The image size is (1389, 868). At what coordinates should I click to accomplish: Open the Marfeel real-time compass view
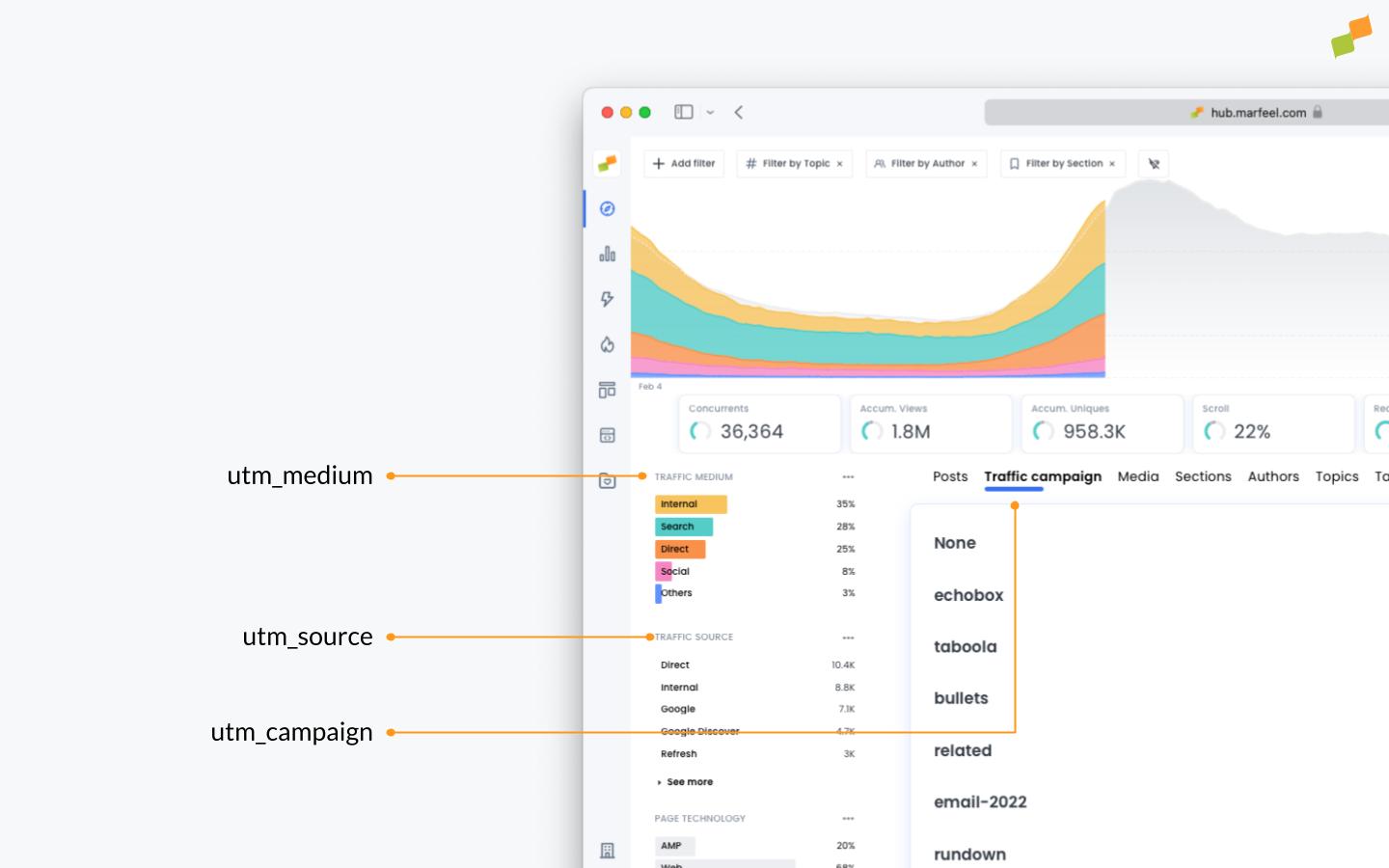point(607,208)
